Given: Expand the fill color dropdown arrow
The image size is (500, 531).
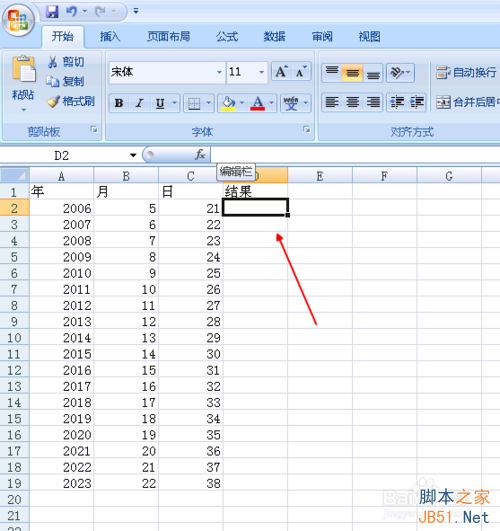Looking at the screenshot, I should pyautogui.click(x=242, y=103).
